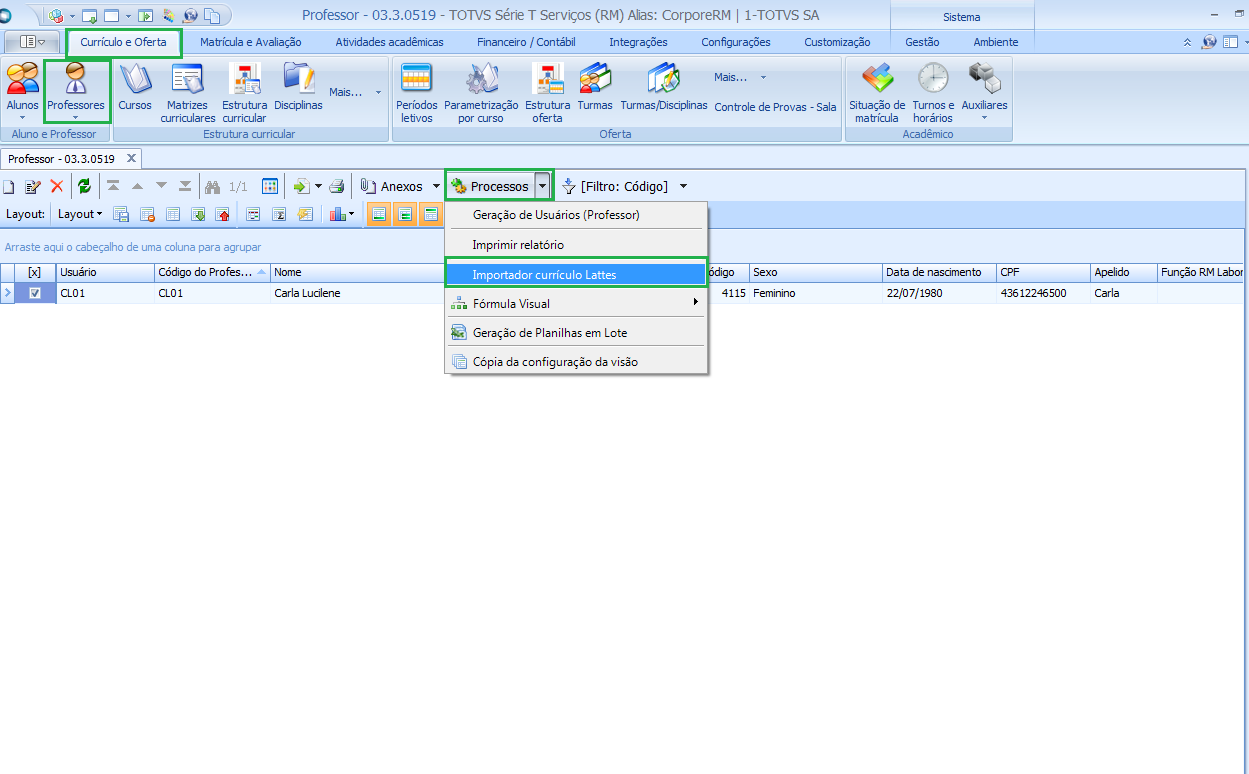Switch to Gestão tab

click(921, 42)
